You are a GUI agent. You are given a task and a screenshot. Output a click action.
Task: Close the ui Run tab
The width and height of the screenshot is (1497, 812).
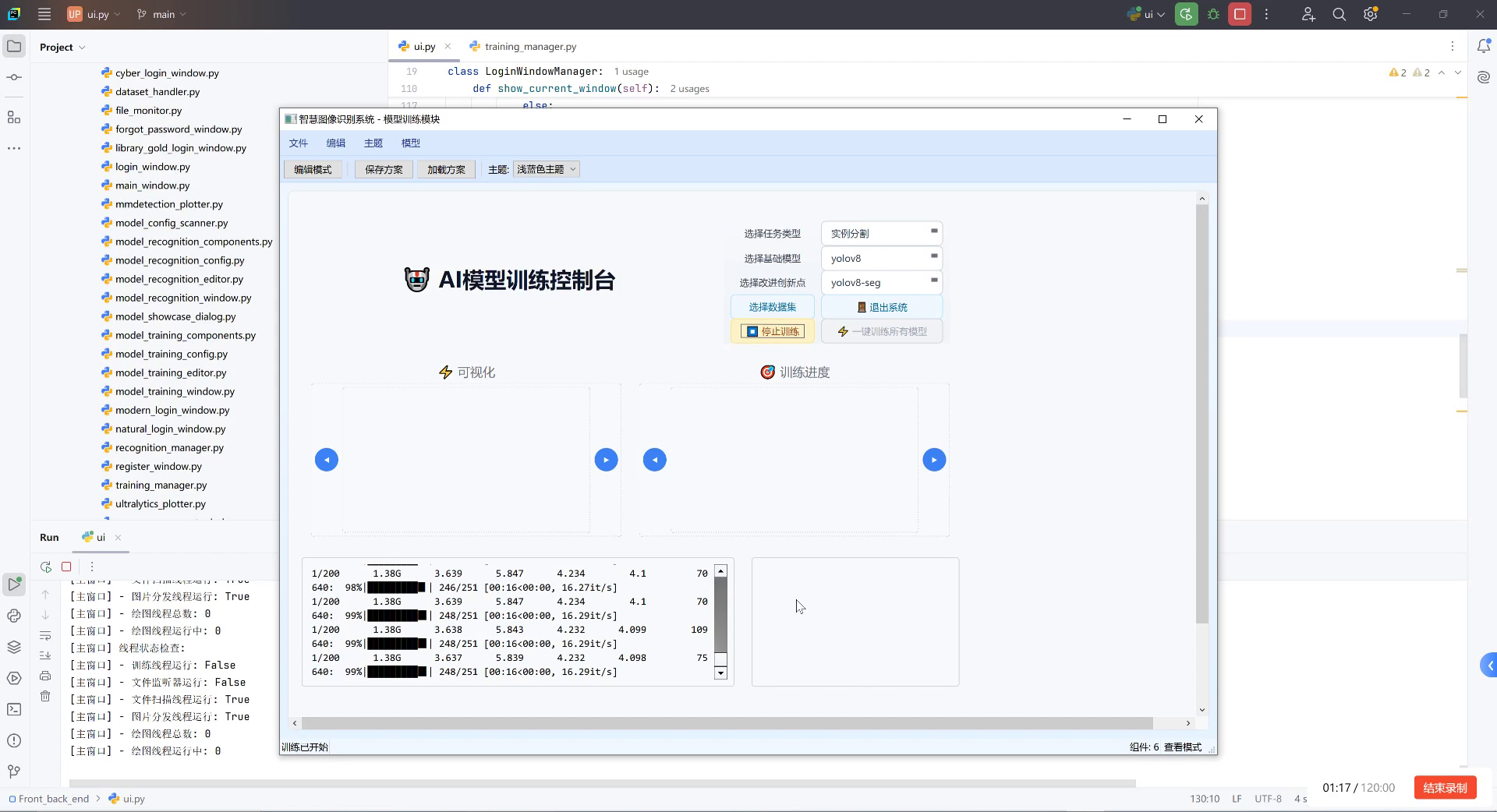(118, 538)
